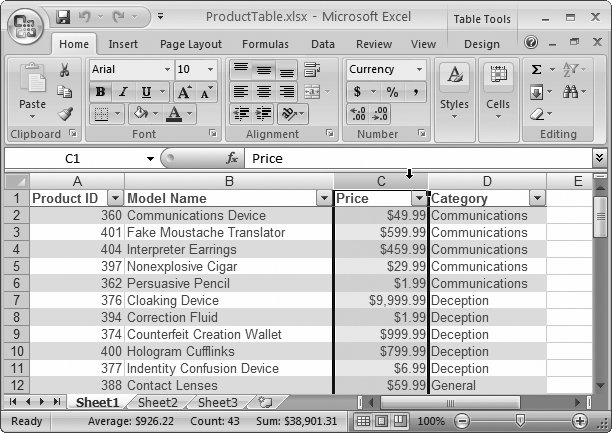Screen dimensions: 612x433
Task: Open the Styles gallery button
Action: tap(454, 90)
